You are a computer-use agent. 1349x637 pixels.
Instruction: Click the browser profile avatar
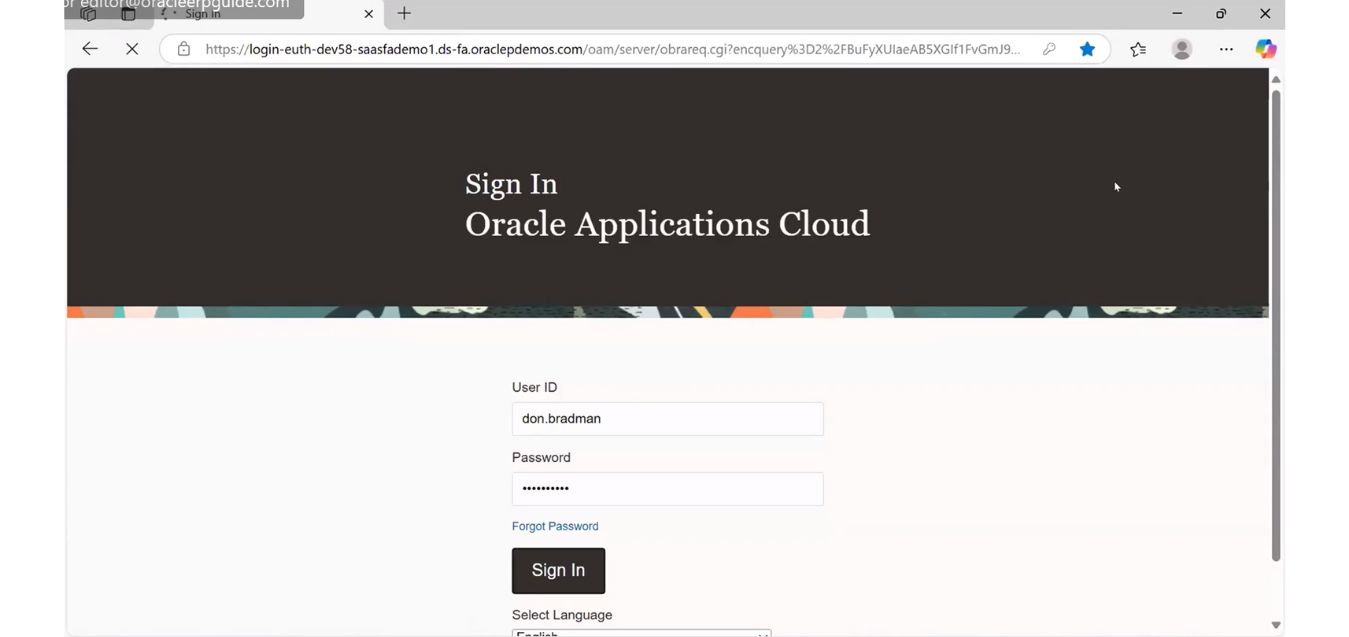click(x=1181, y=48)
